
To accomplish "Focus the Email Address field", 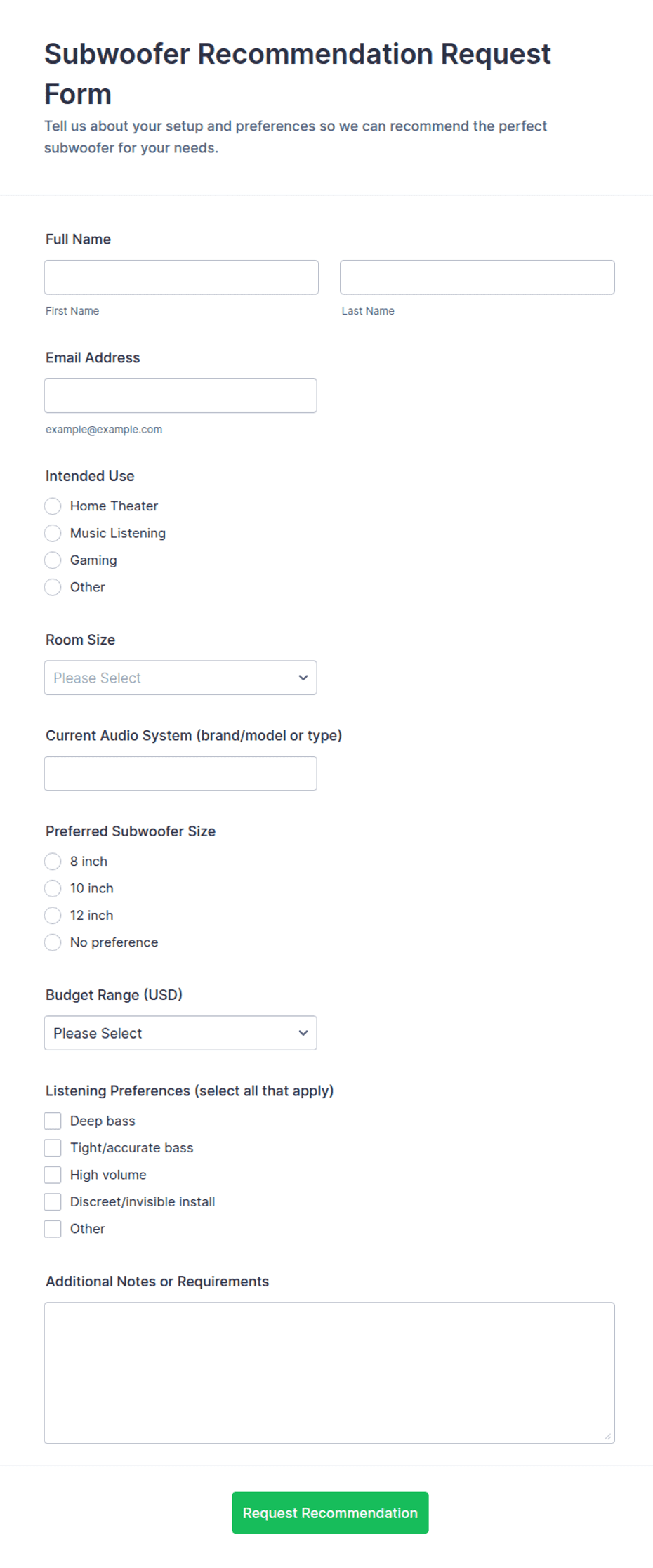I will pyautogui.click(x=180, y=396).
